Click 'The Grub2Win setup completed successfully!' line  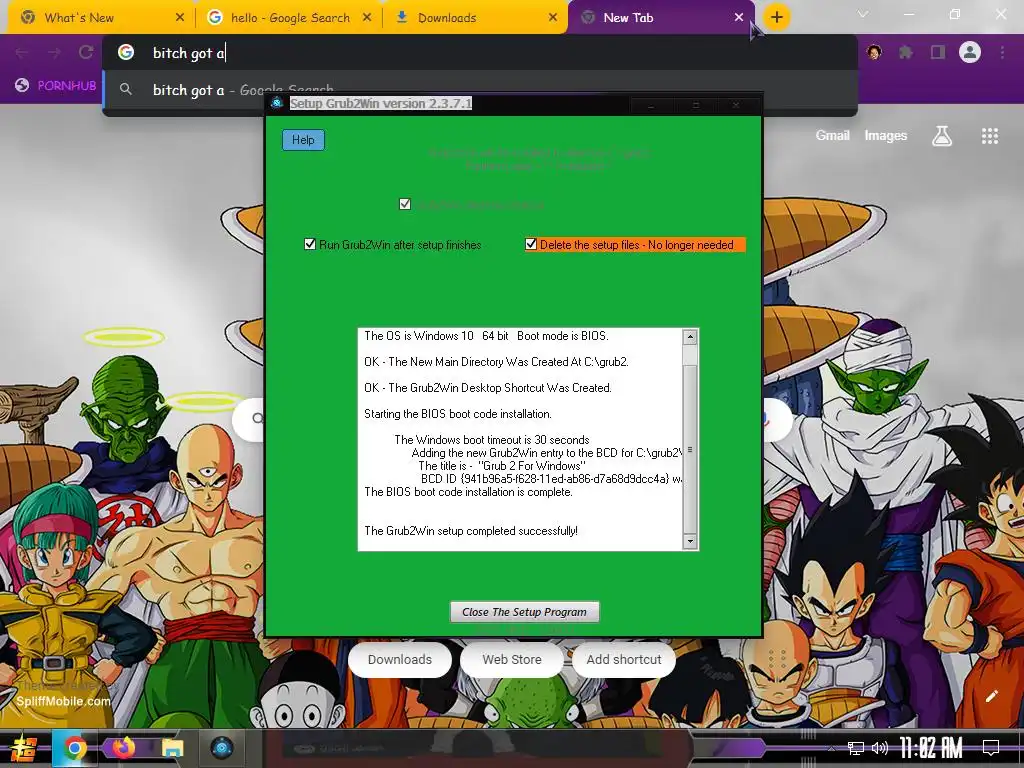(471, 531)
